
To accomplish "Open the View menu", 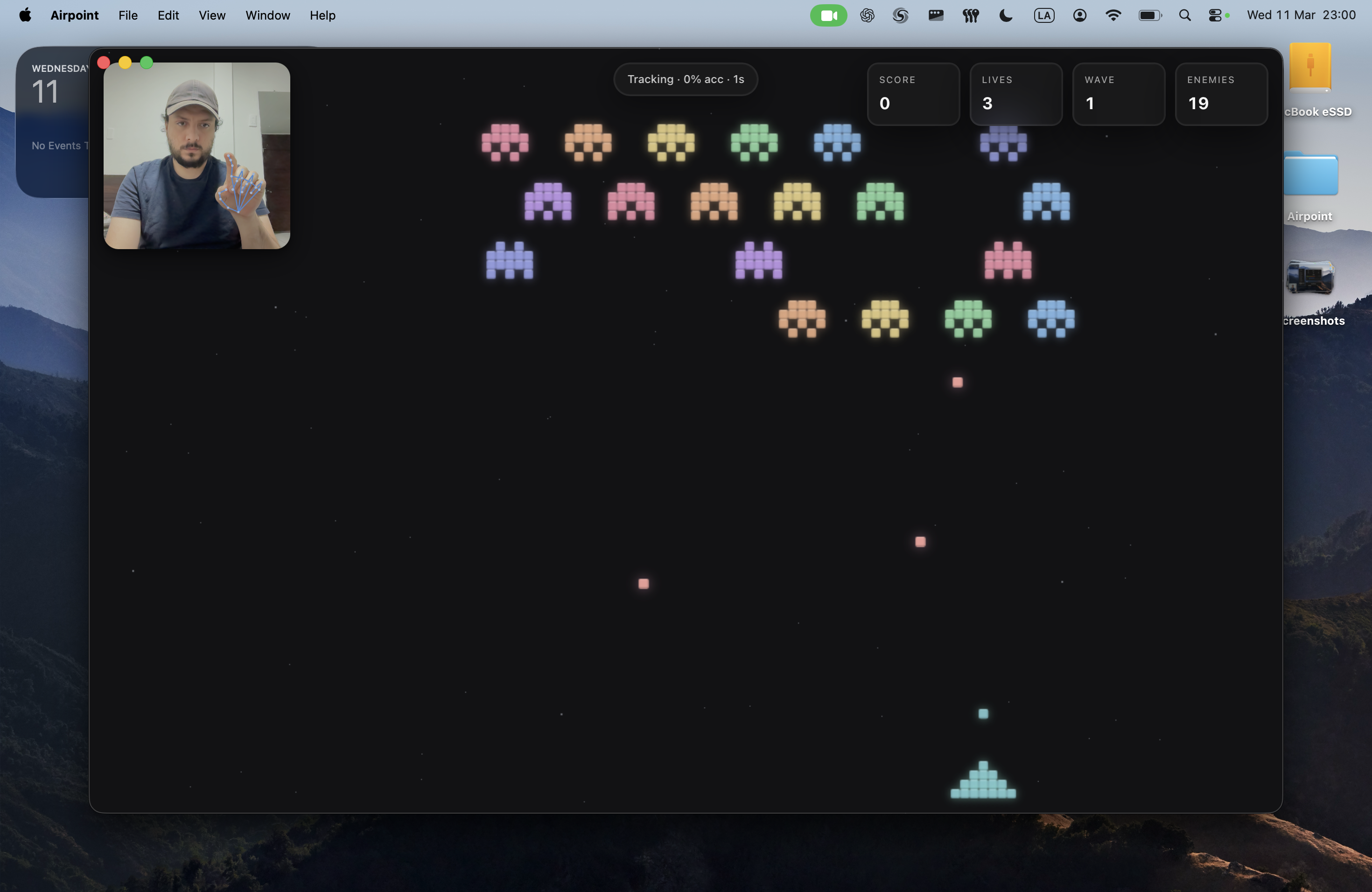I will tap(211, 15).
